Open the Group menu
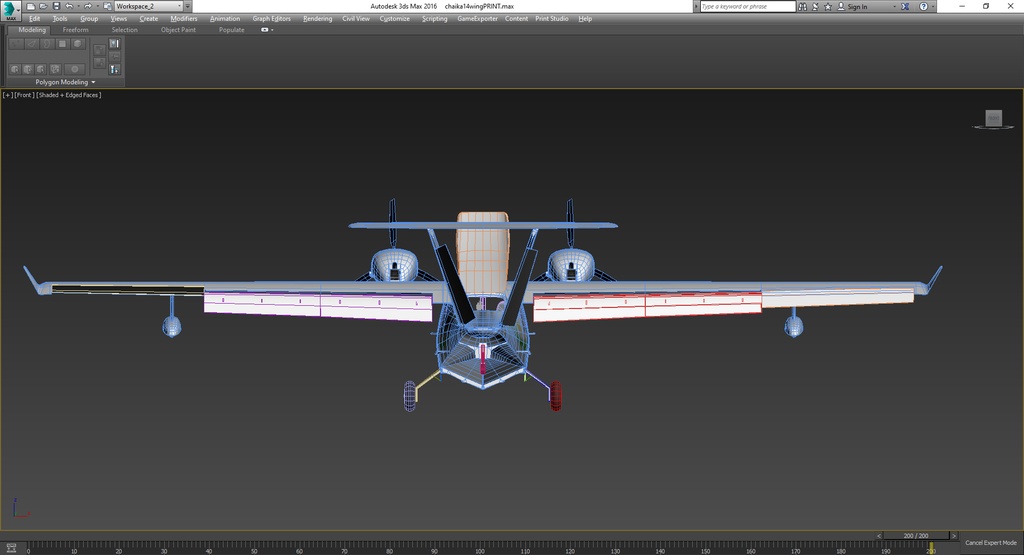This screenshot has height=555, width=1024. click(x=89, y=19)
